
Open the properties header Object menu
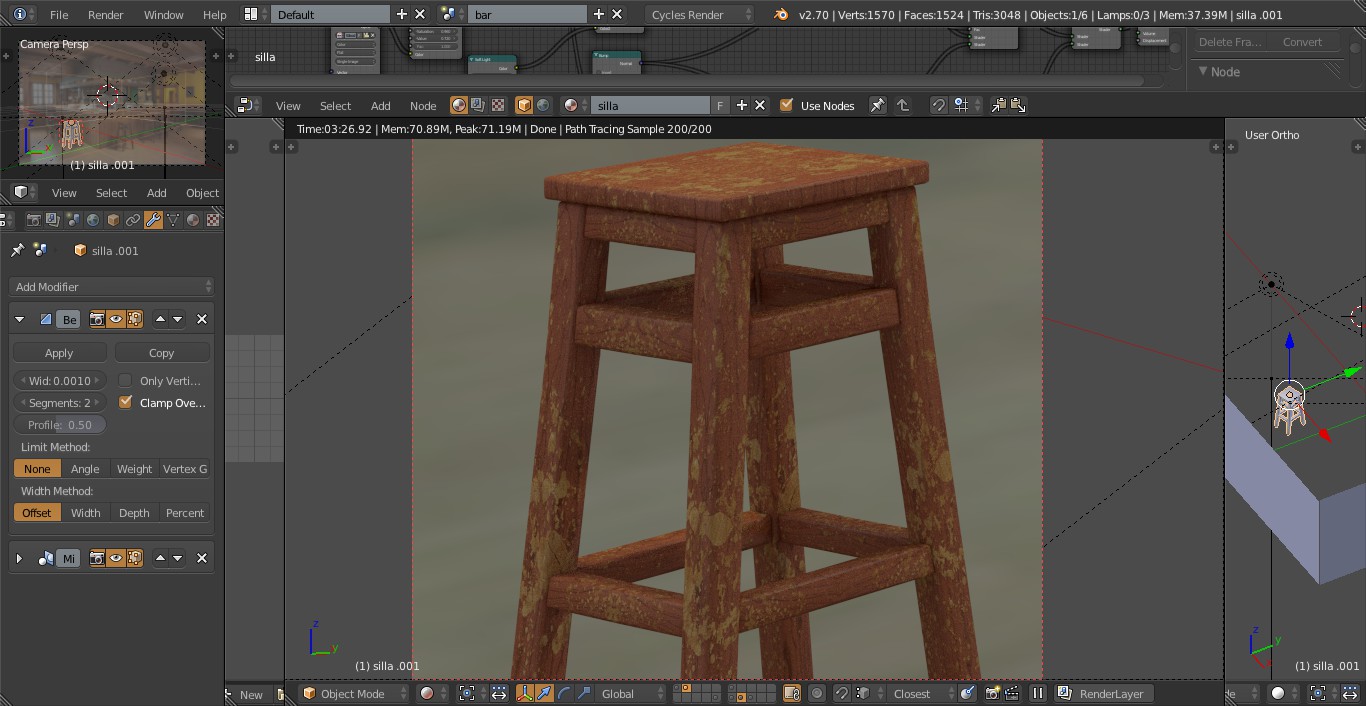(x=202, y=192)
